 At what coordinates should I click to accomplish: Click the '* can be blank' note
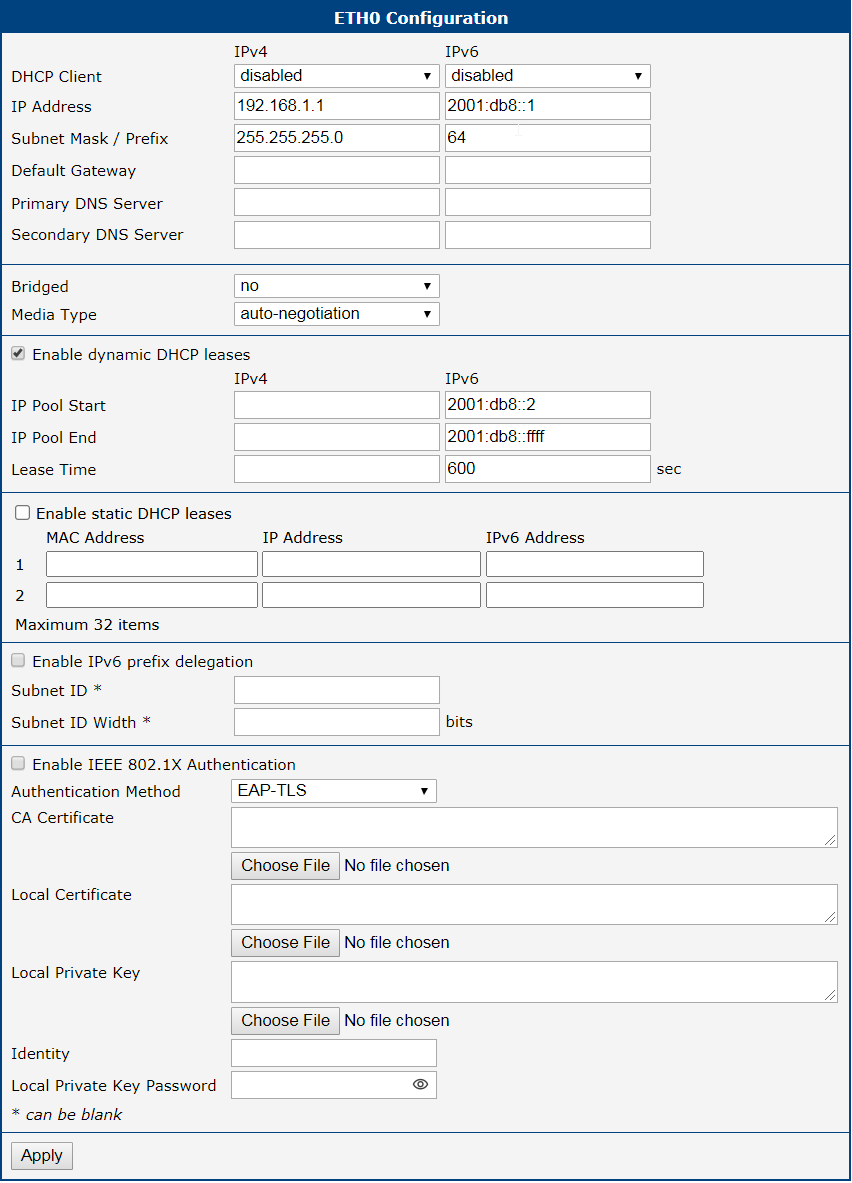point(66,1114)
